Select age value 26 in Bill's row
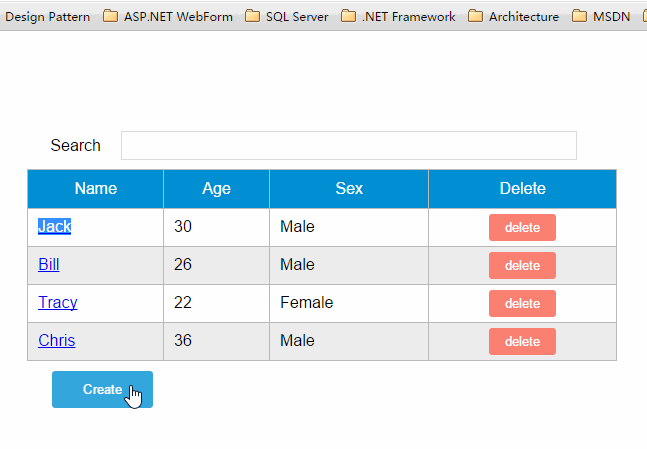Viewport: 647px width, 449px height. (x=183, y=265)
